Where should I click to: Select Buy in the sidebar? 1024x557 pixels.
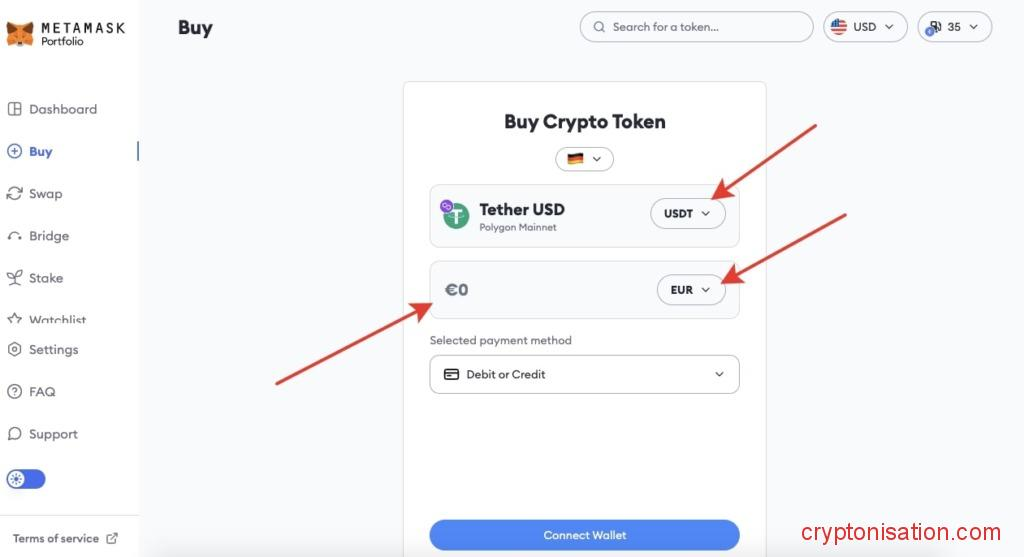(x=40, y=152)
